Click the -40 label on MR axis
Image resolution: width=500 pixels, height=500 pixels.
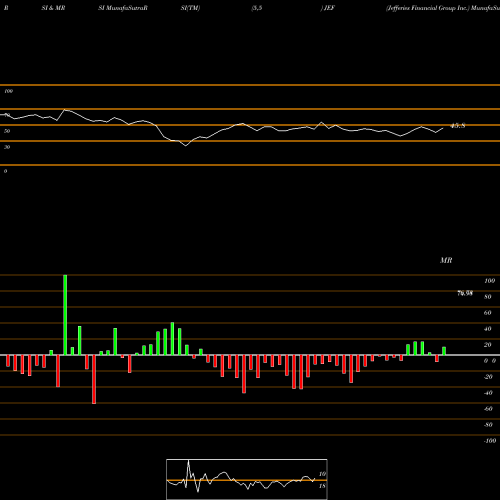488,393
